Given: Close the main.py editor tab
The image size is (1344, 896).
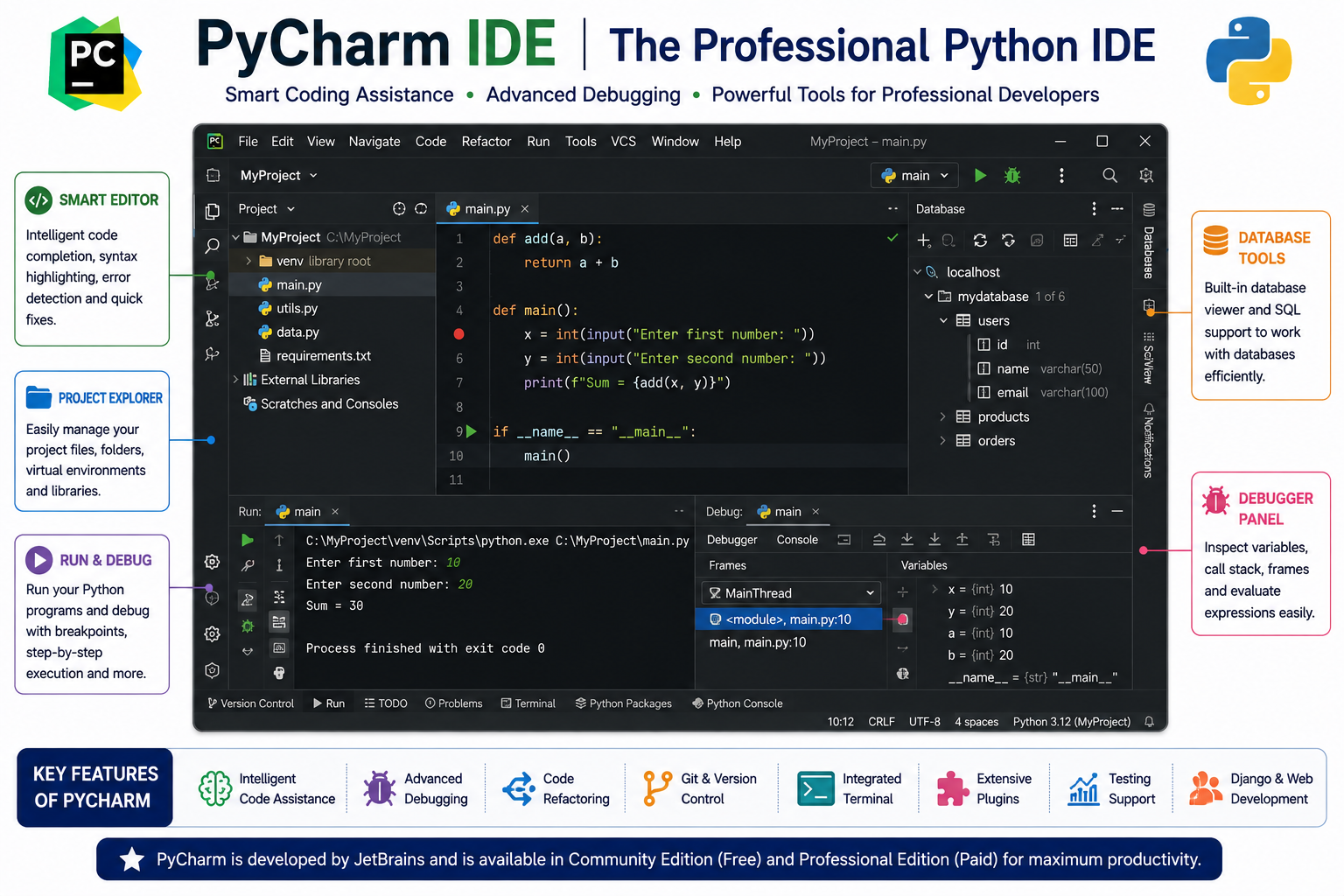Looking at the screenshot, I should coord(525,209).
